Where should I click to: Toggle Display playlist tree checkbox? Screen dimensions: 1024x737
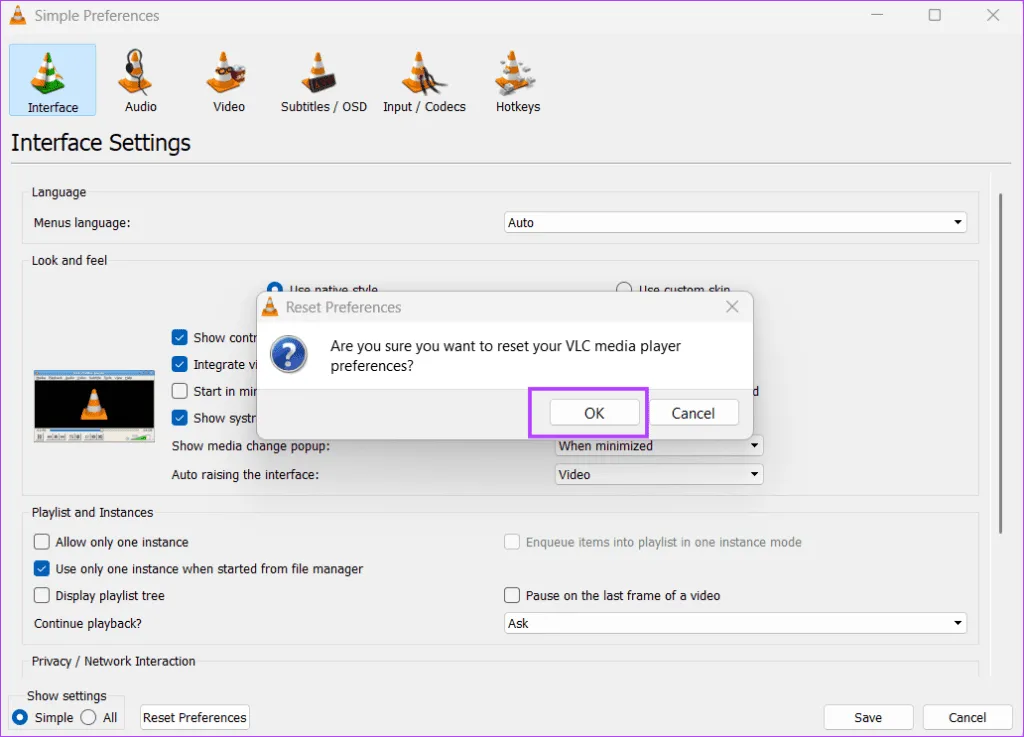point(42,595)
